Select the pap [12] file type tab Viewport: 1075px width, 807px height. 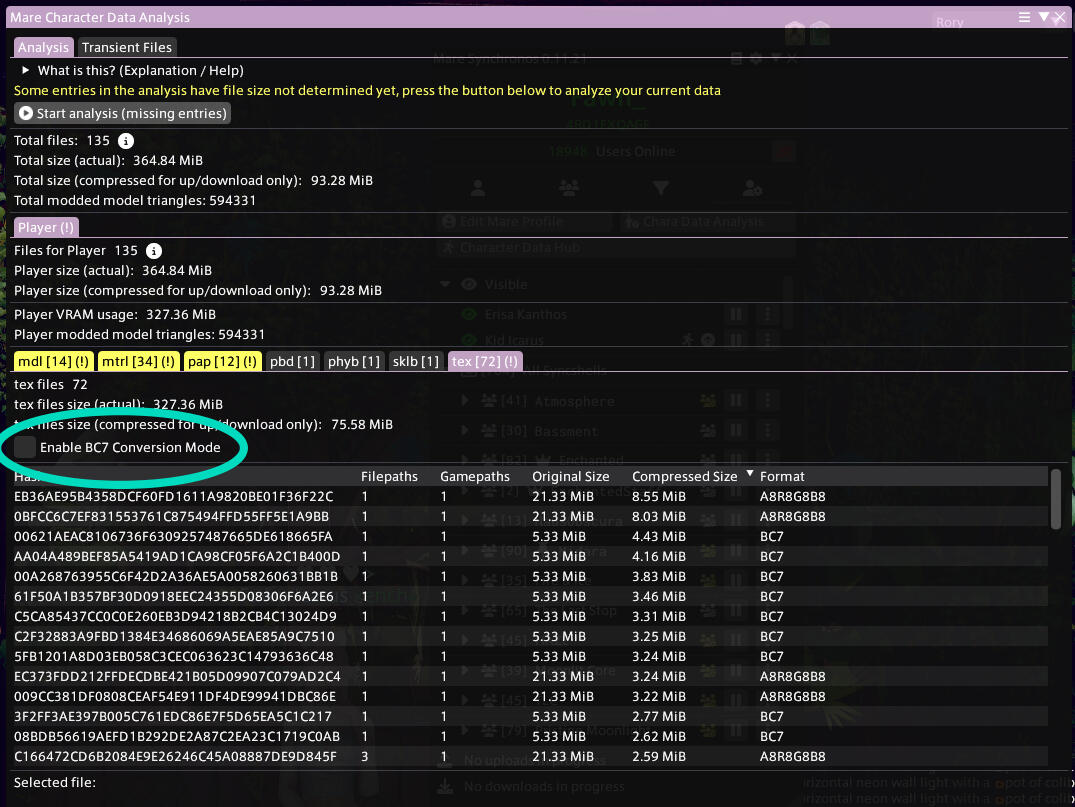point(223,361)
